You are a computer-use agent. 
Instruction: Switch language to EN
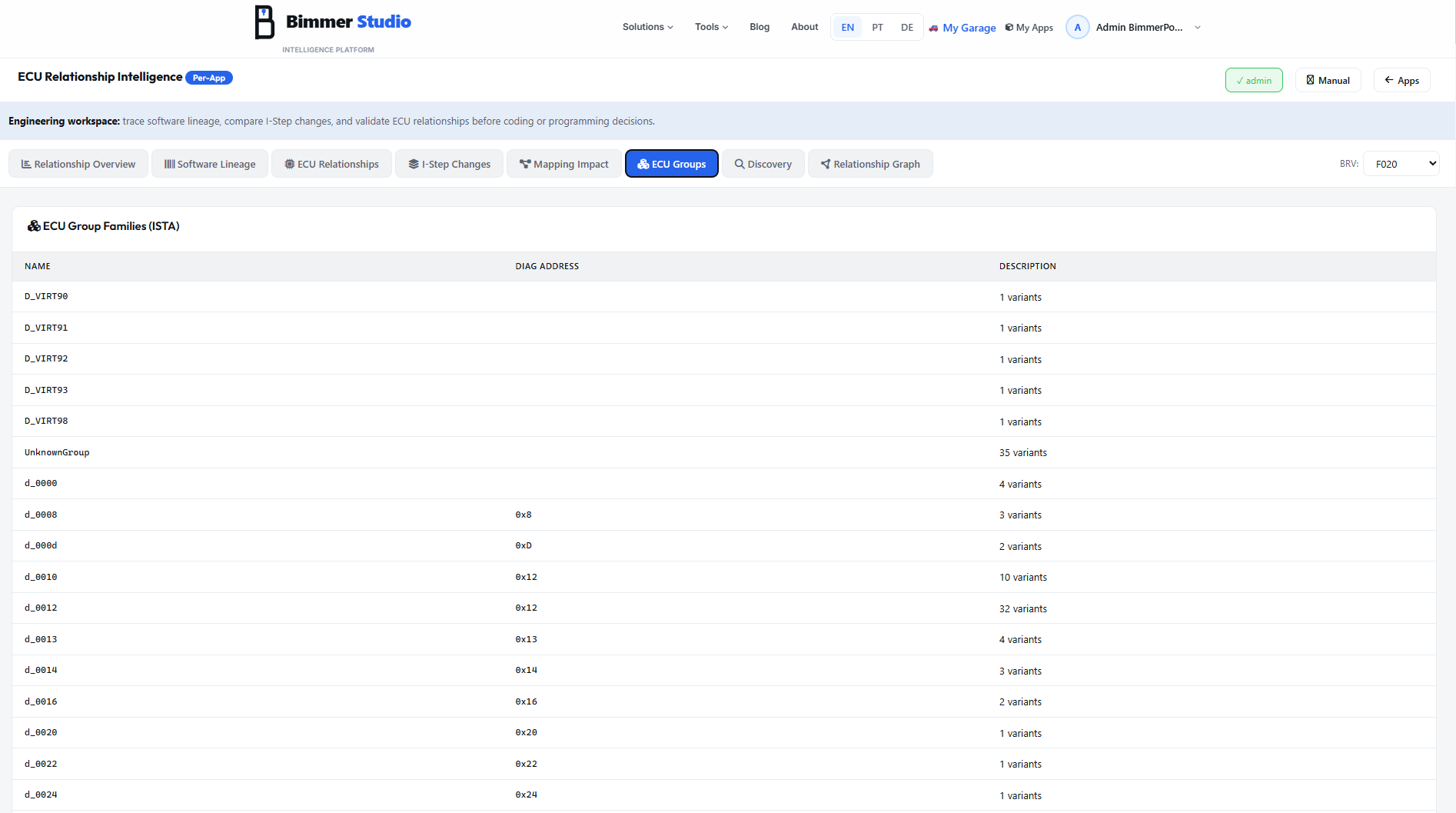coord(848,27)
